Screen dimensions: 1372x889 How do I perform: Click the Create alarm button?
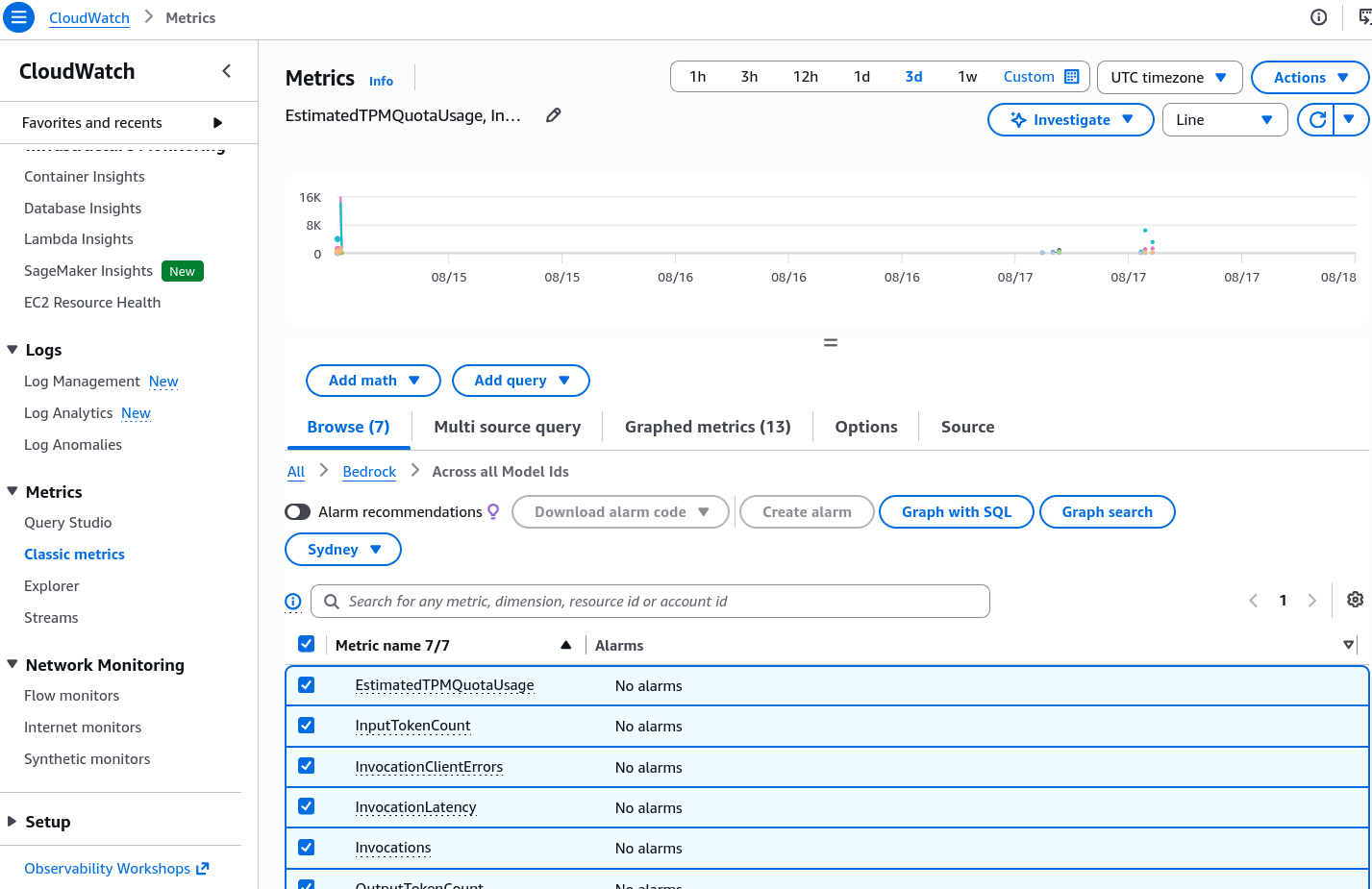pyautogui.click(x=807, y=512)
